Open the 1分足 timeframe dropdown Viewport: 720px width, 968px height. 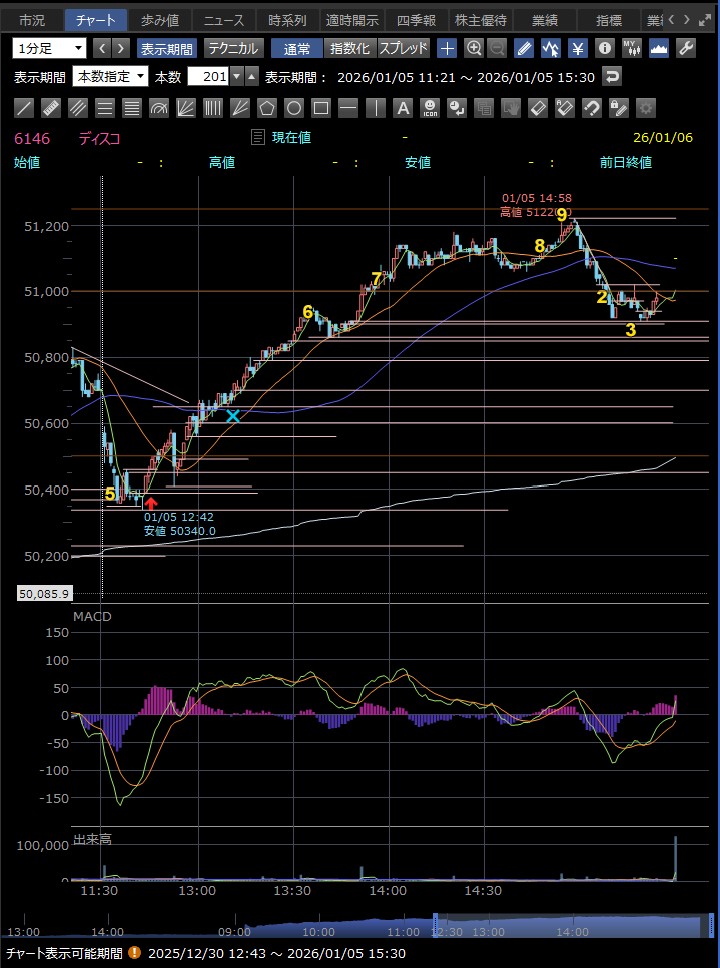point(49,48)
